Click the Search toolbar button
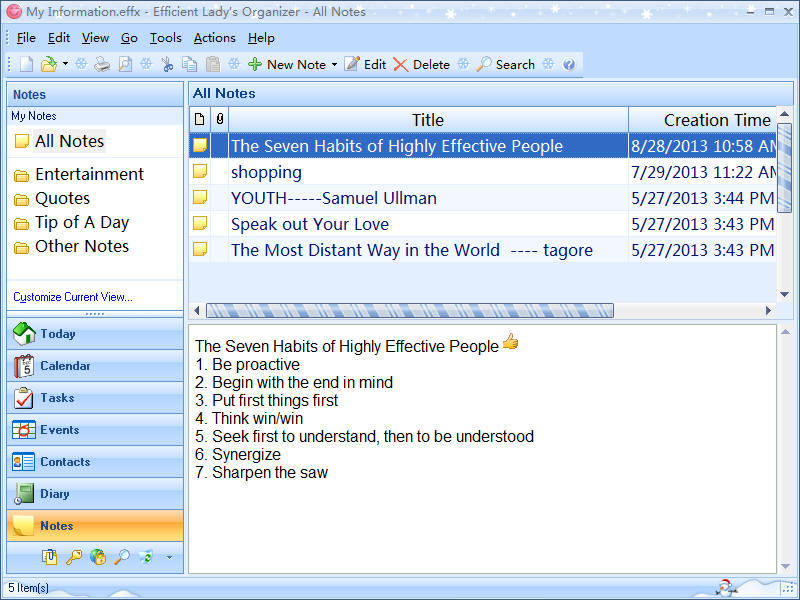Screen dimensions: 800x600 (x=505, y=64)
